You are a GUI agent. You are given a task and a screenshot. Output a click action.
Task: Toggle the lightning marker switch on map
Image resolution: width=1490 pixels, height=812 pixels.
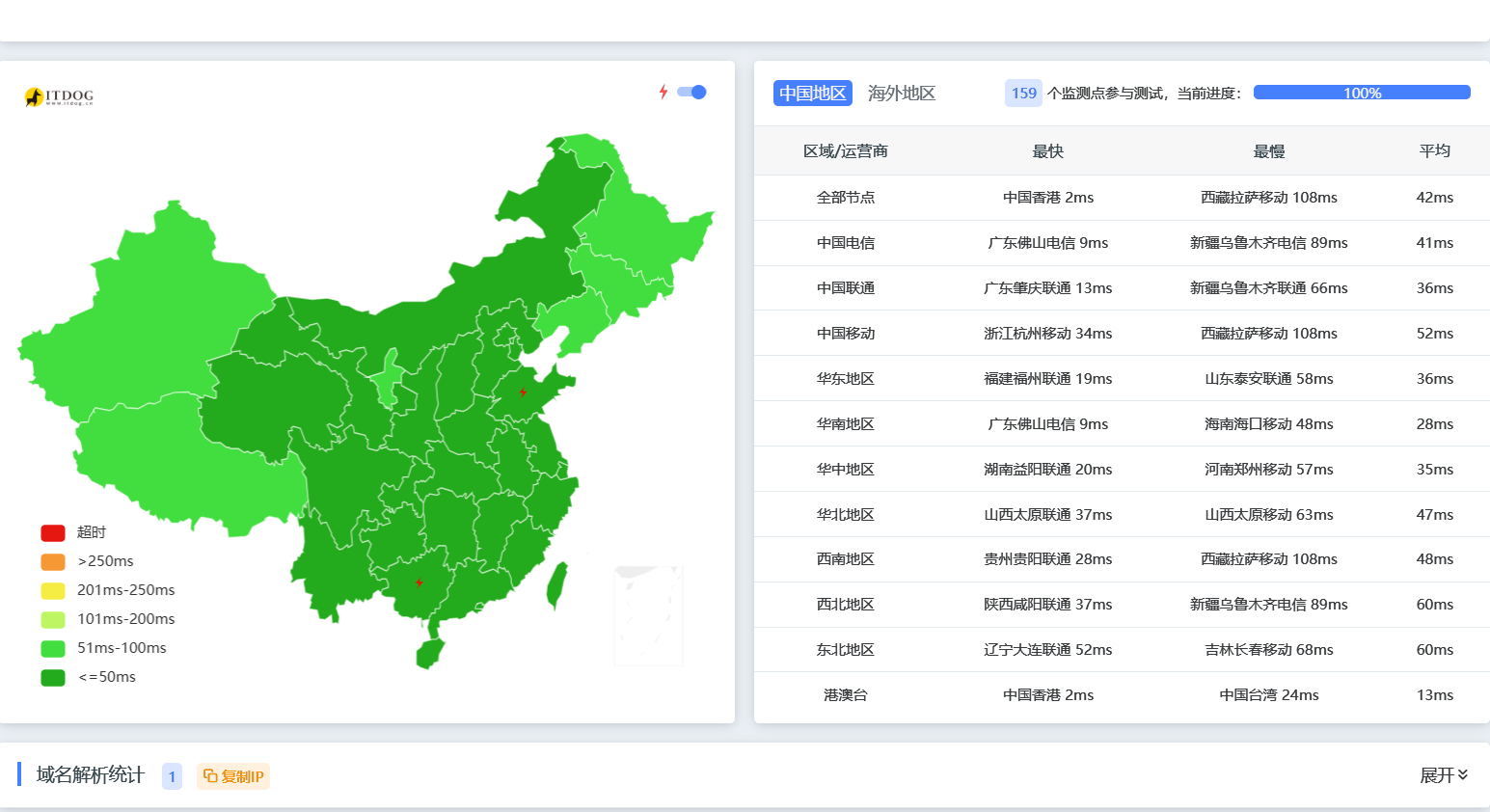[691, 93]
